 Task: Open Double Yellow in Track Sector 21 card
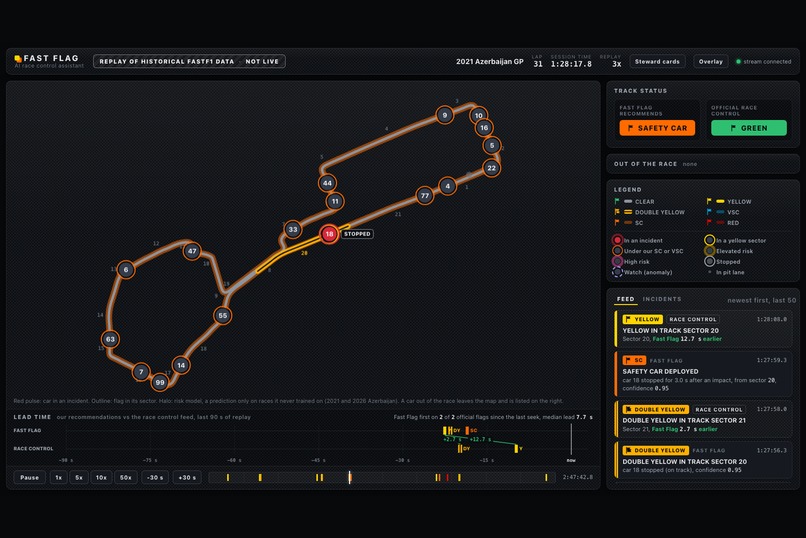point(703,419)
